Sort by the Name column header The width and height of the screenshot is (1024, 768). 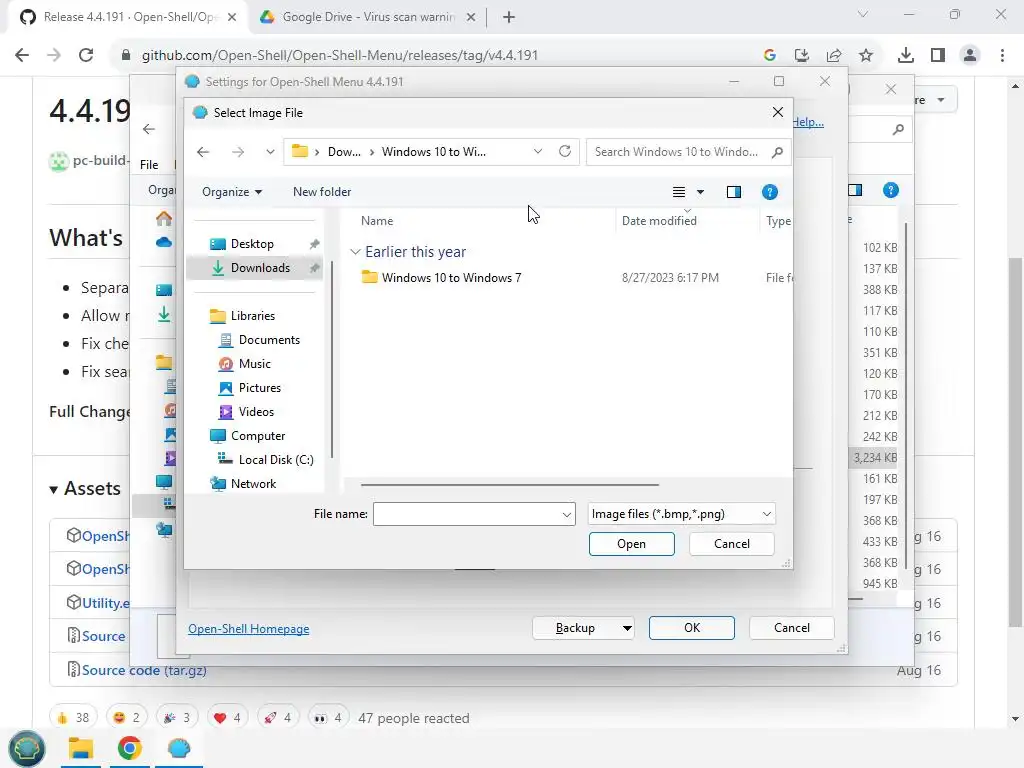pos(377,221)
